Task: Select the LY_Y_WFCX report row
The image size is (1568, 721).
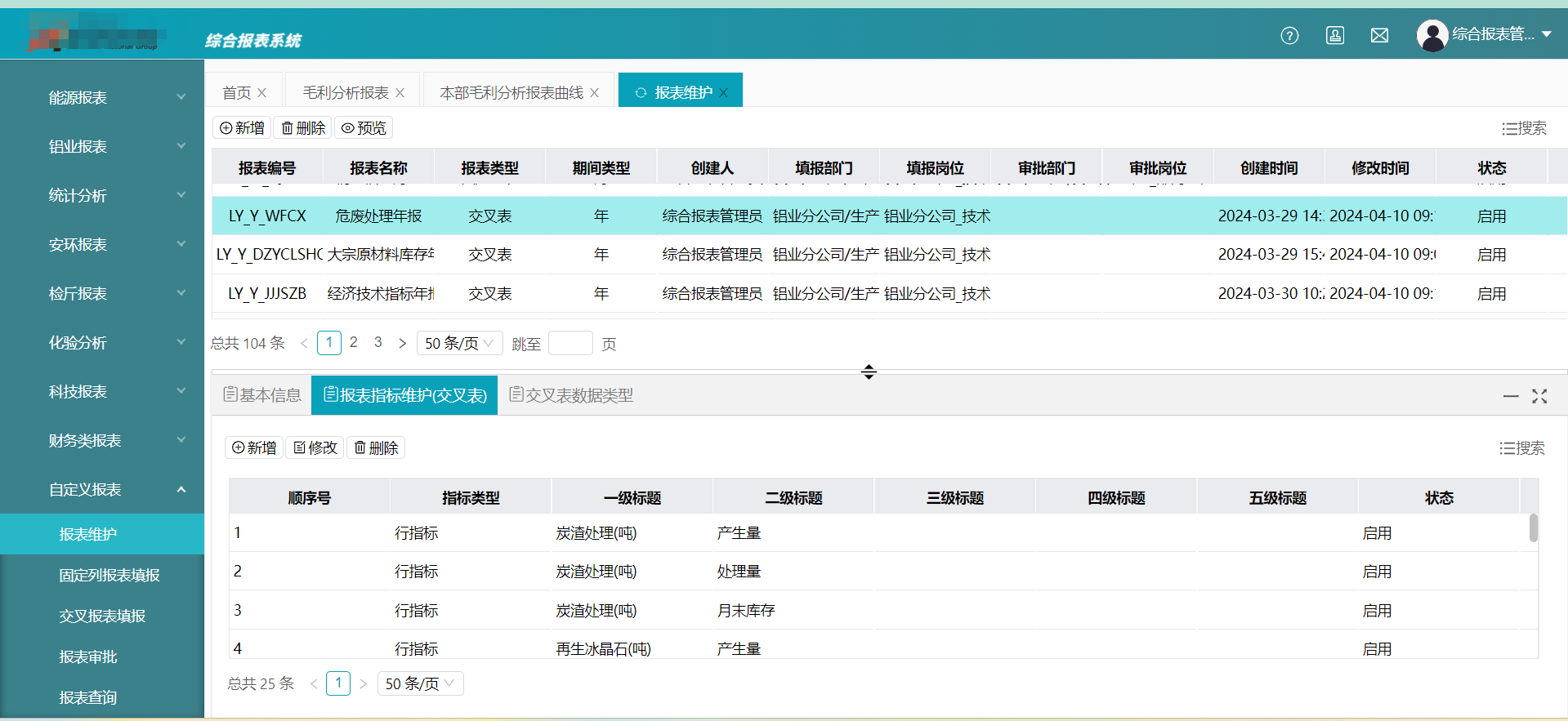Action: pyautogui.click(x=890, y=216)
